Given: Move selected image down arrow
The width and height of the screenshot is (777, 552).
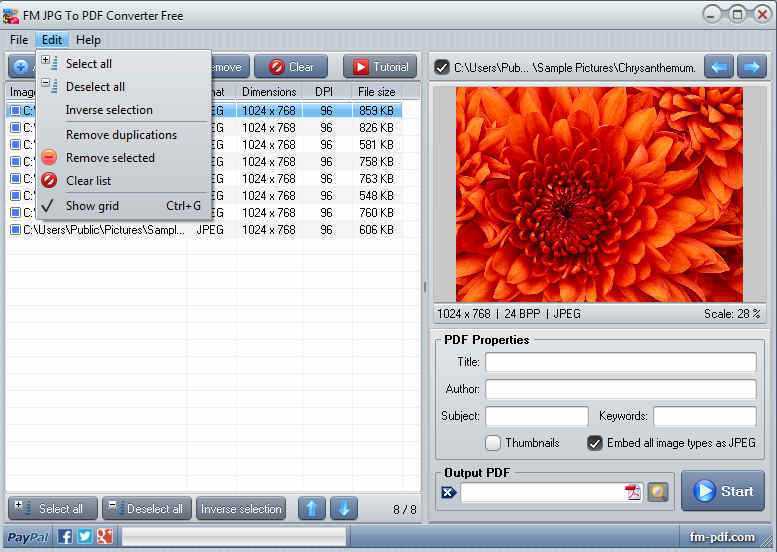Looking at the screenshot, I should pyautogui.click(x=344, y=509).
